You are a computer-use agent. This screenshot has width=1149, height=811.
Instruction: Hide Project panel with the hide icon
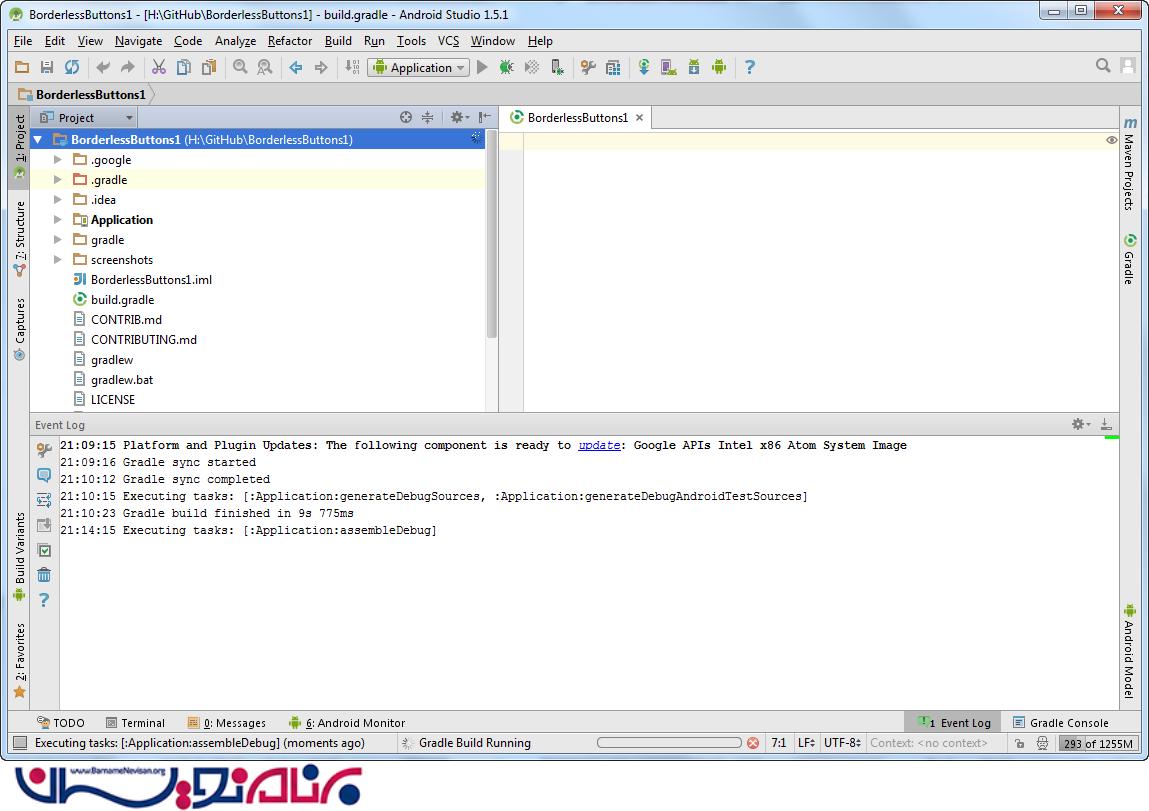pyautogui.click(x=484, y=117)
